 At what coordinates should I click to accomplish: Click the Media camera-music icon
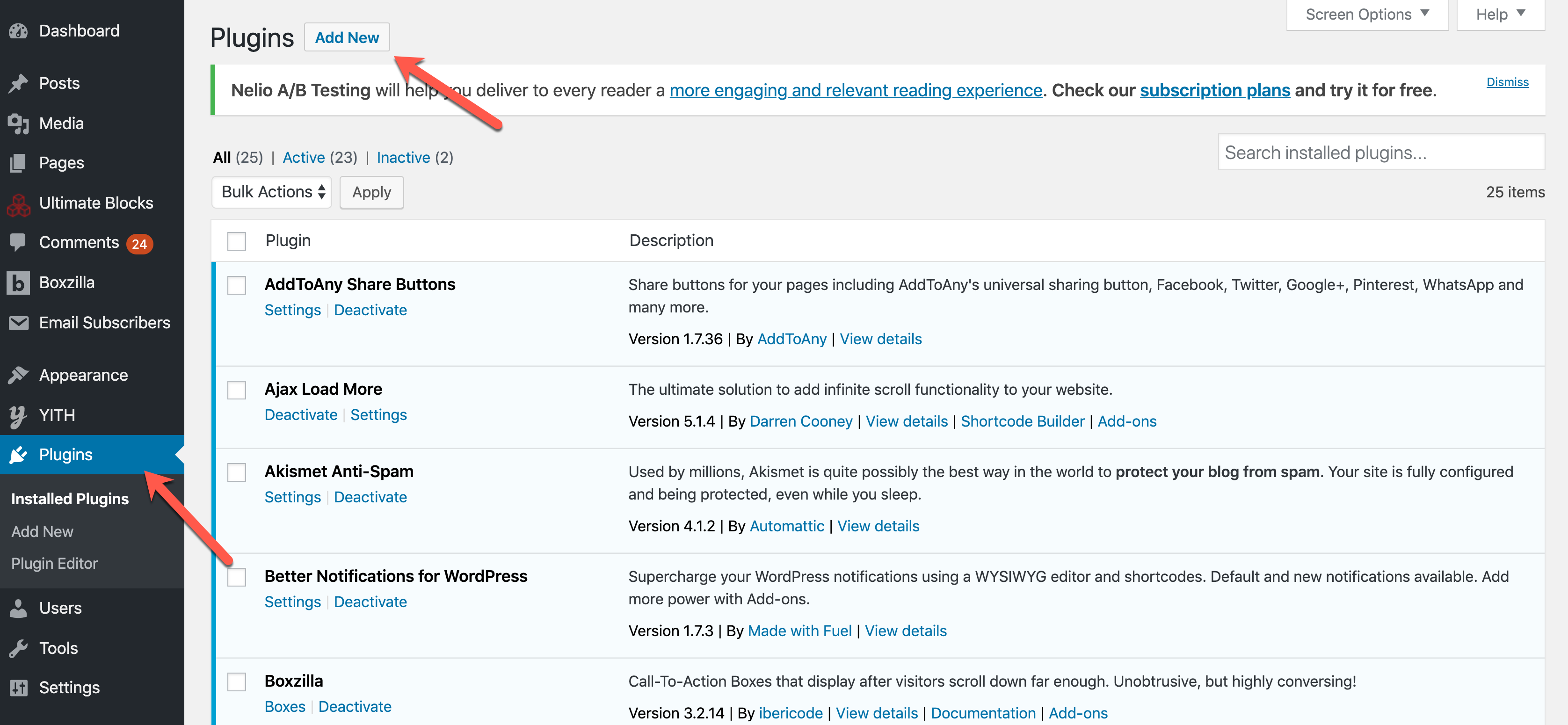(x=18, y=123)
